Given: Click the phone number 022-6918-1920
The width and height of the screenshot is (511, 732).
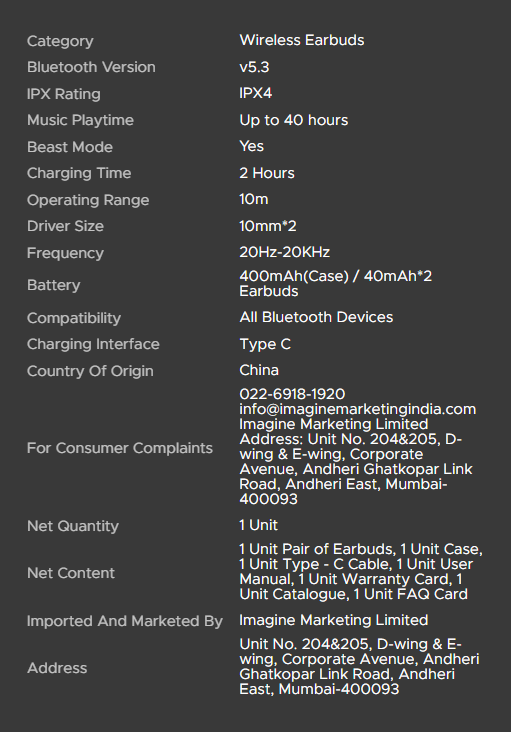Looking at the screenshot, I should point(292,394).
